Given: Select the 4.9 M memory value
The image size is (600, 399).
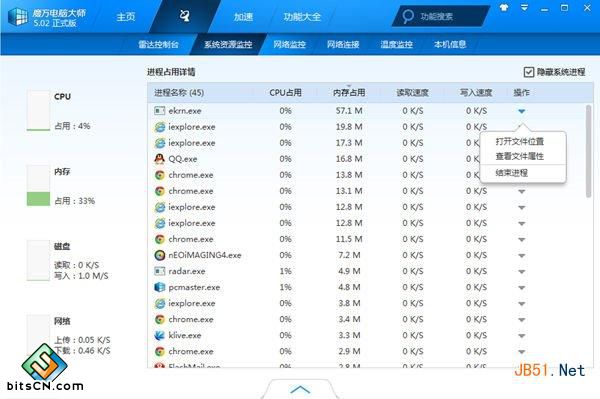Looking at the screenshot, I should click(349, 271).
